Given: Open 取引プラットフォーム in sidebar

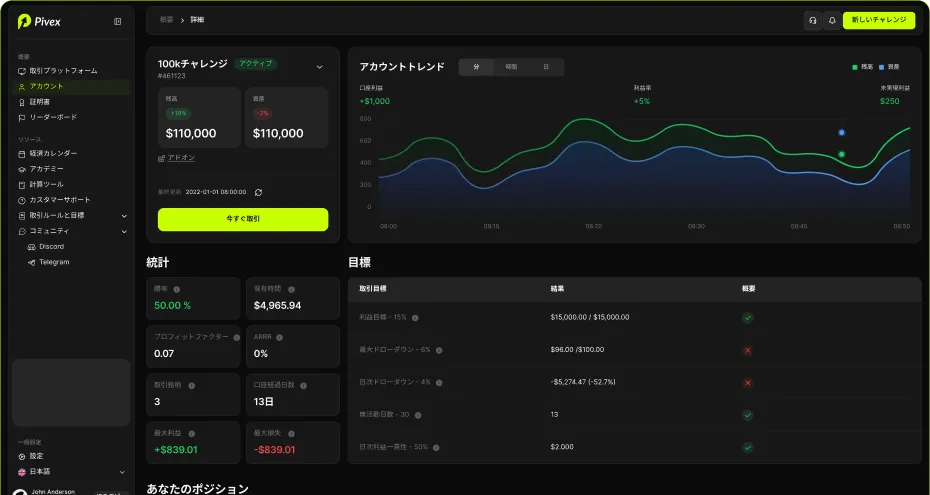Looking at the screenshot, I should click(71, 71).
